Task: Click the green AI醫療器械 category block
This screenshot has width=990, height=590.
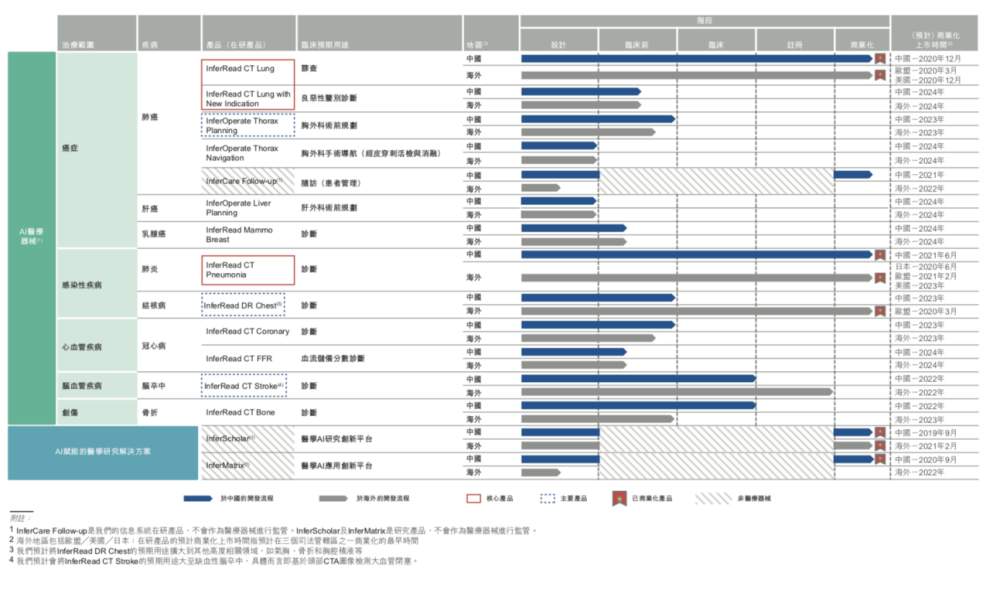Action: pyautogui.click(x=31, y=237)
